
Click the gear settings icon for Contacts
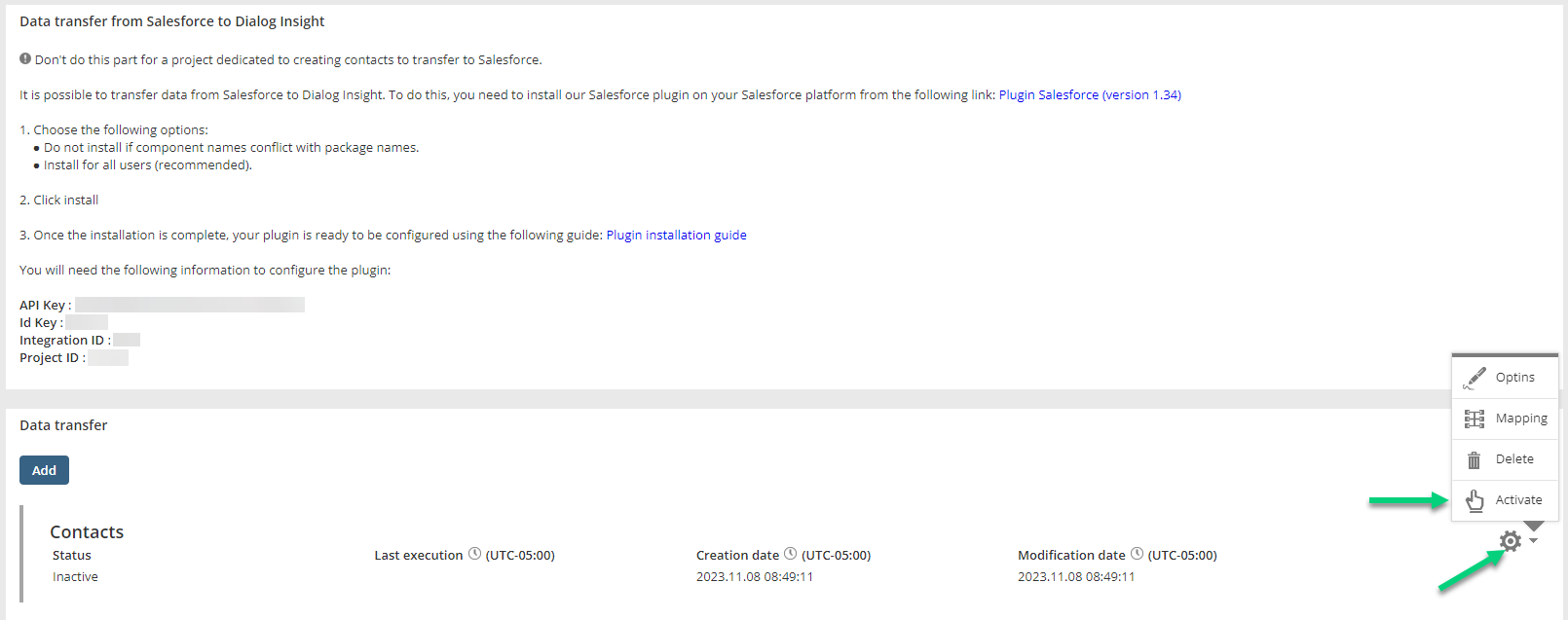click(x=1510, y=541)
